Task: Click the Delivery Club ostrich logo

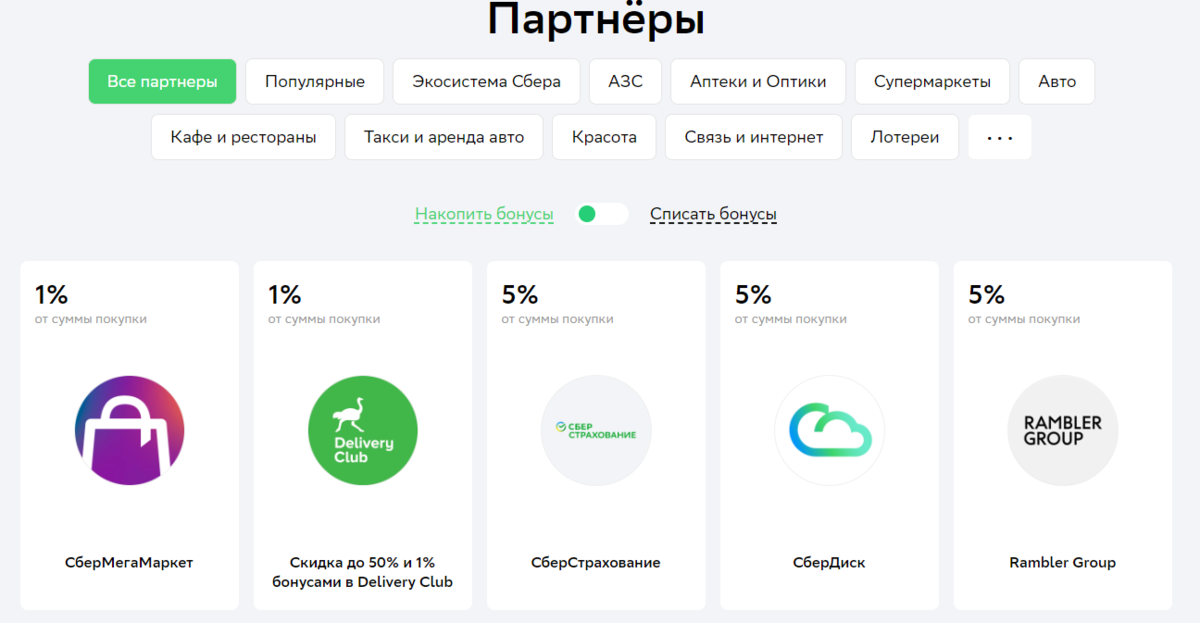Action: tap(363, 431)
